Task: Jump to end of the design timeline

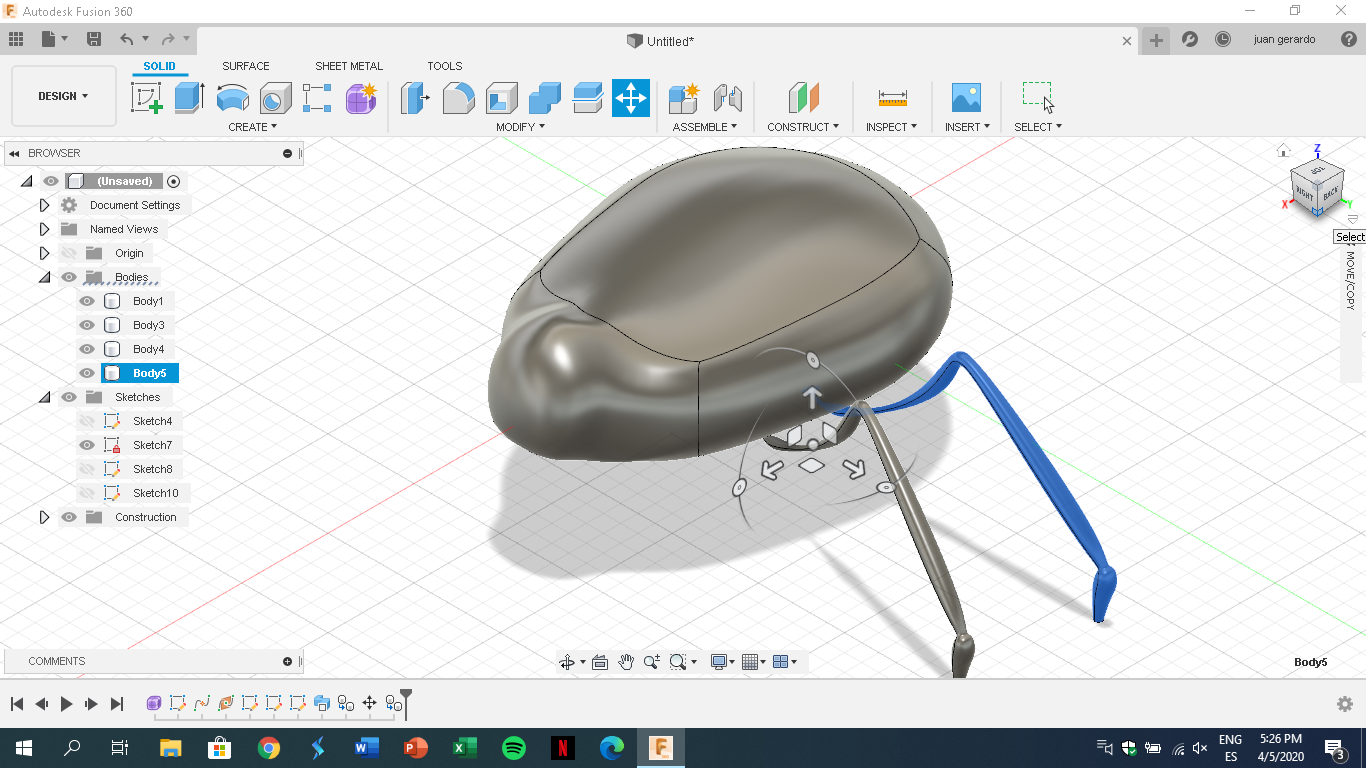Action: point(117,703)
